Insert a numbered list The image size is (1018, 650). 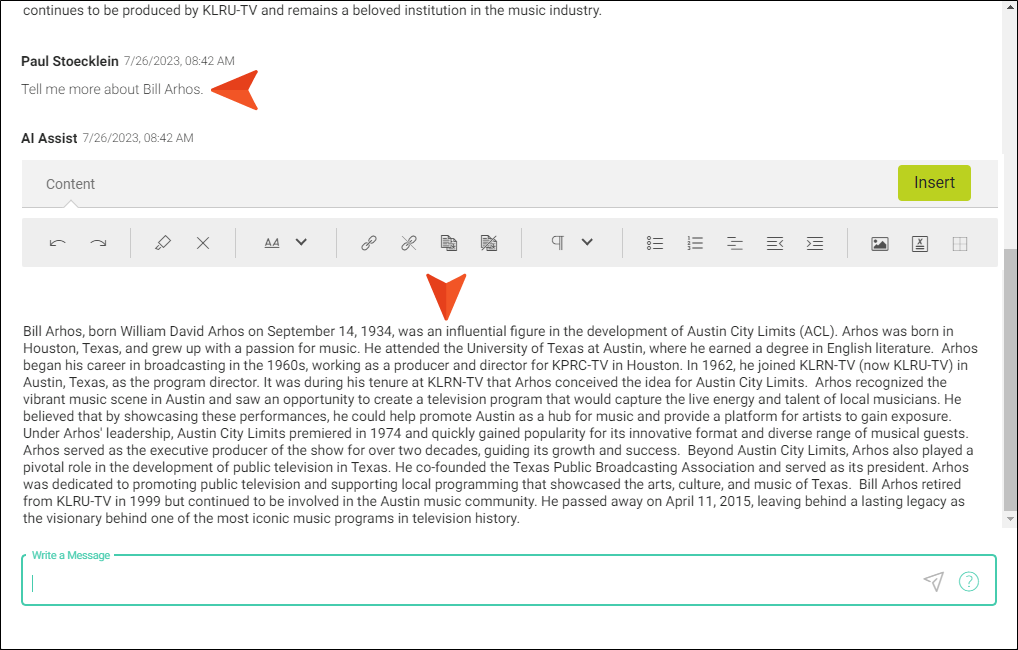click(695, 243)
